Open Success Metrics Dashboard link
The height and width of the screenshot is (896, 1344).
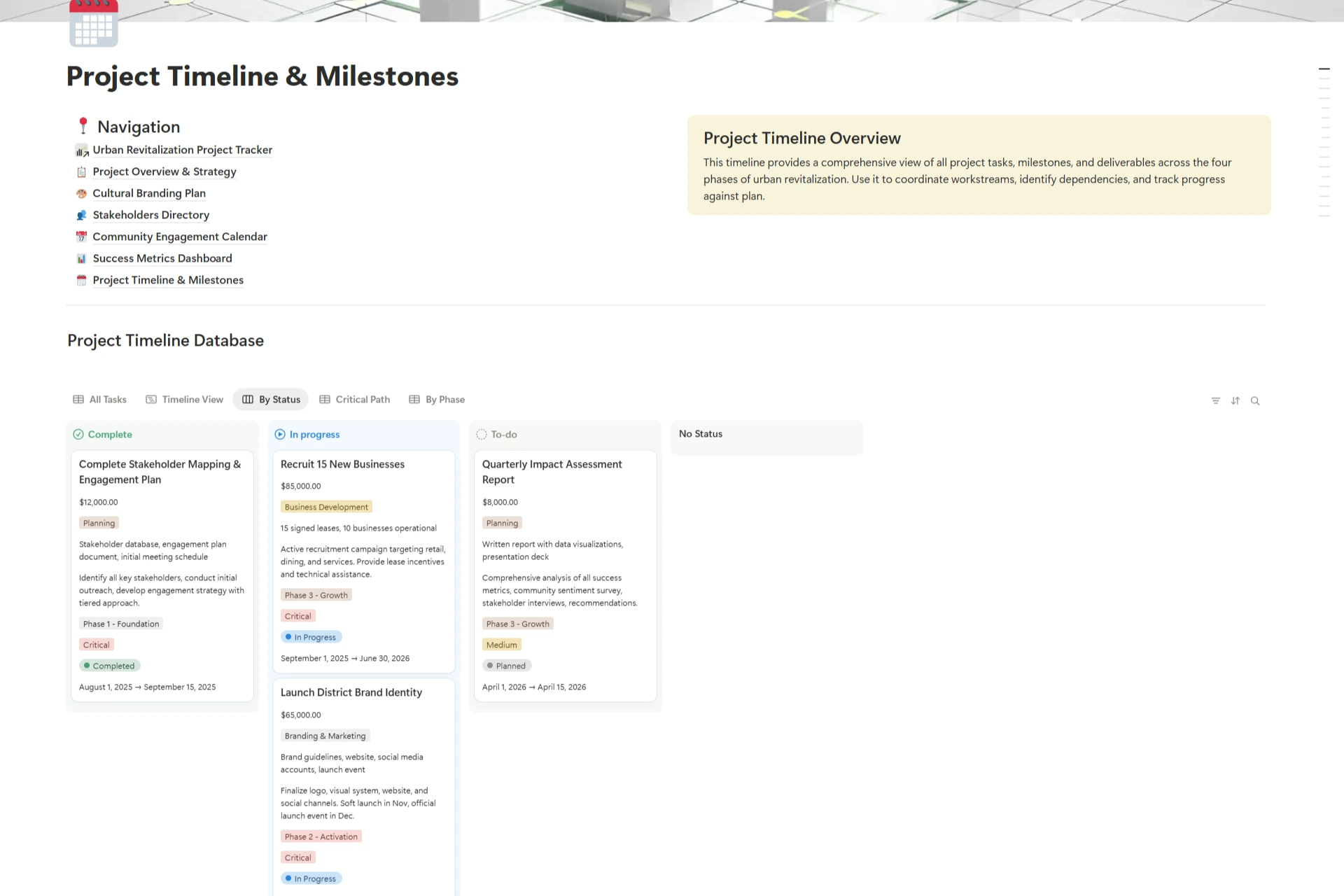pyautogui.click(x=162, y=258)
